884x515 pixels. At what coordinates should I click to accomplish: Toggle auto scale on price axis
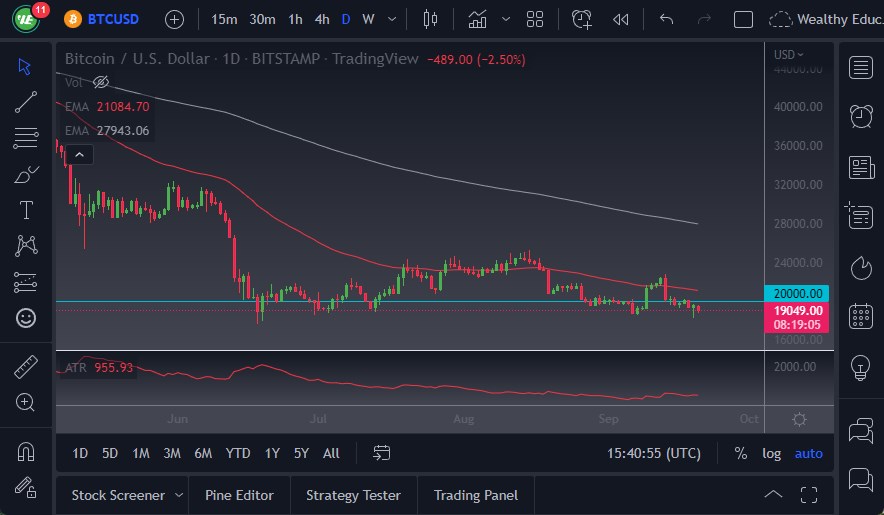(x=808, y=453)
